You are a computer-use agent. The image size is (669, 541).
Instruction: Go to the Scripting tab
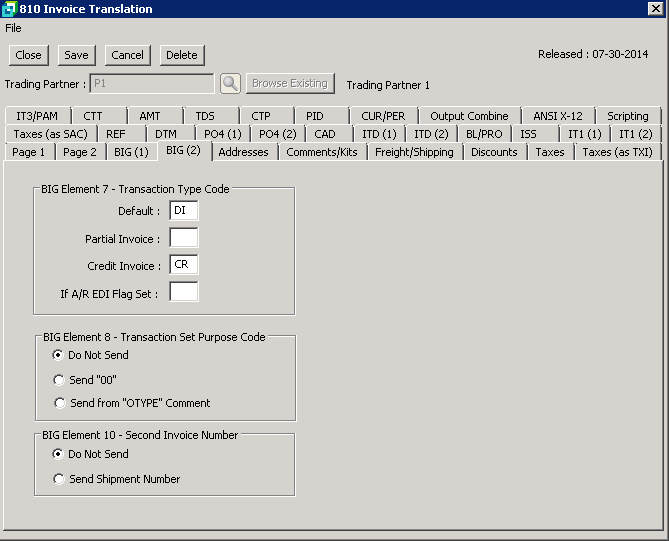[x=627, y=116]
